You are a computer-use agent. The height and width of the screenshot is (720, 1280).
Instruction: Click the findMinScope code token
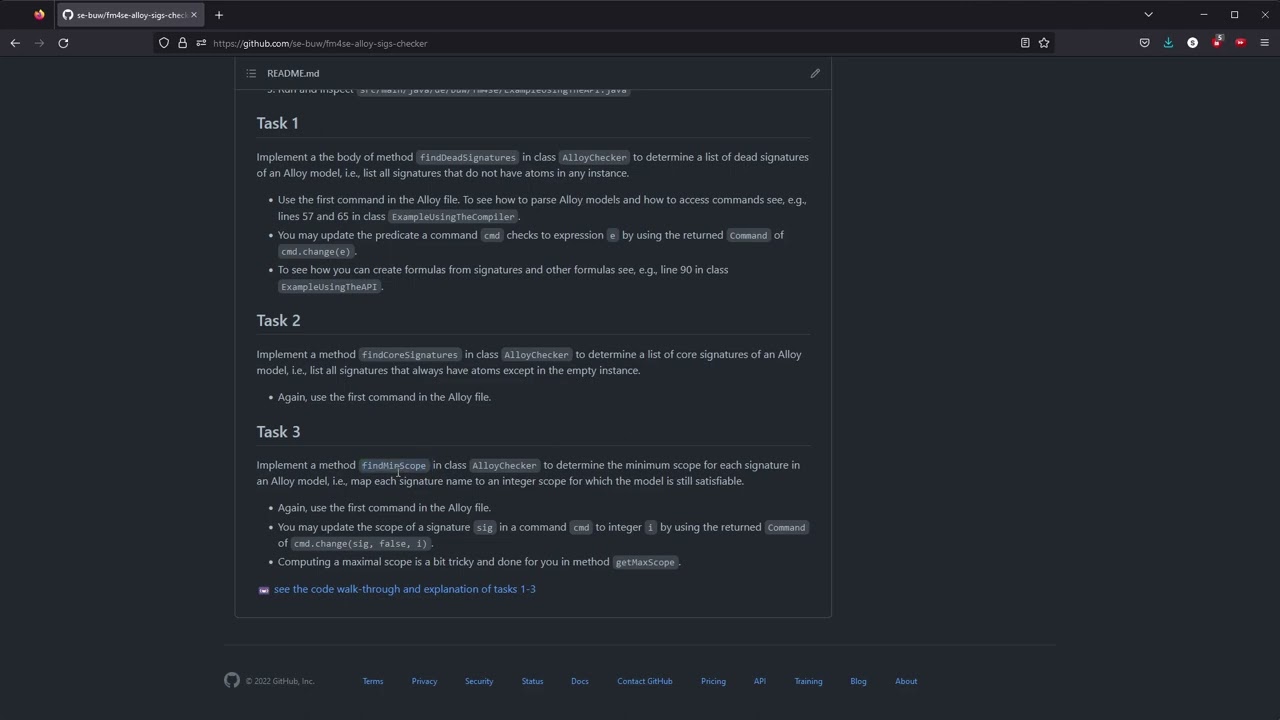click(x=394, y=465)
